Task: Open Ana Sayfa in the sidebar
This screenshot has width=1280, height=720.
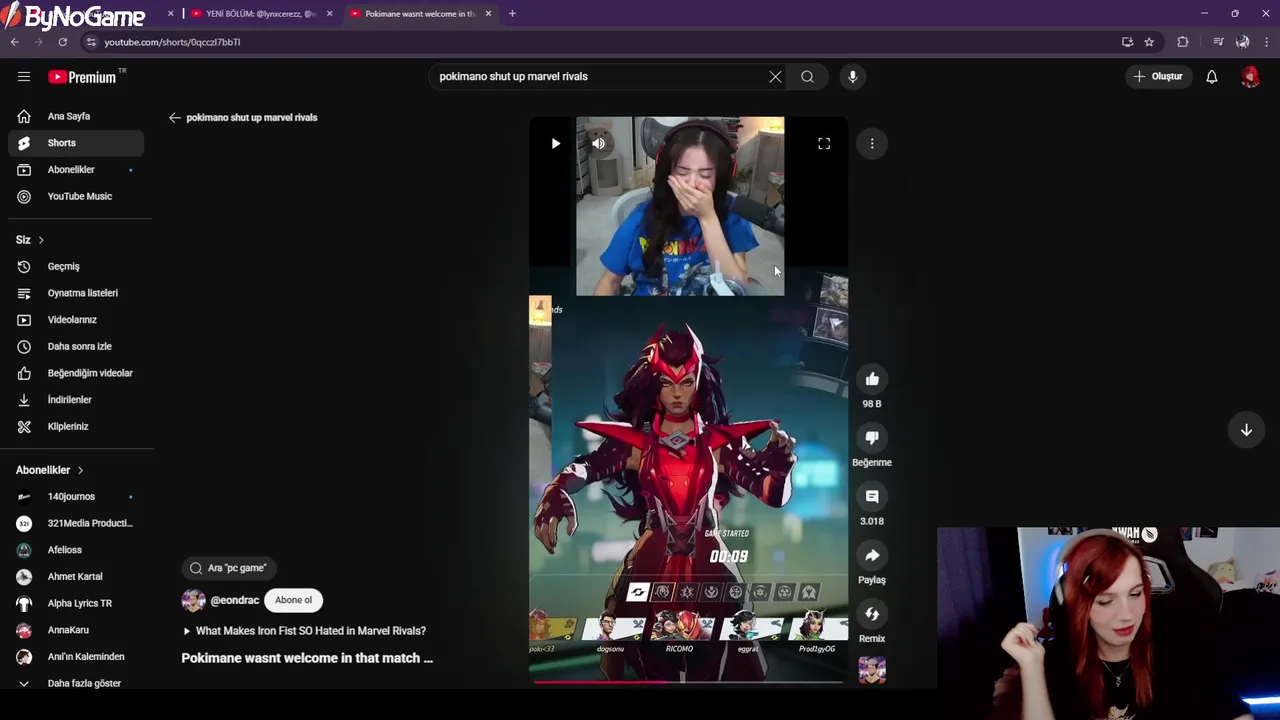Action: (76, 116)
